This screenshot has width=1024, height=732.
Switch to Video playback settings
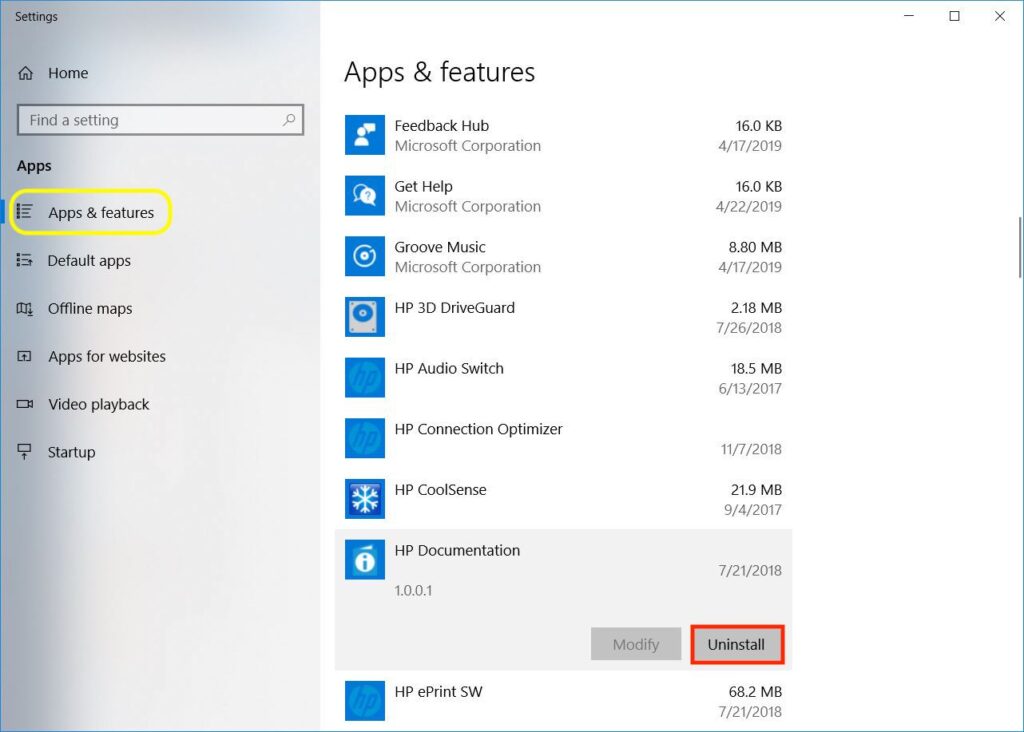(98, 405)
